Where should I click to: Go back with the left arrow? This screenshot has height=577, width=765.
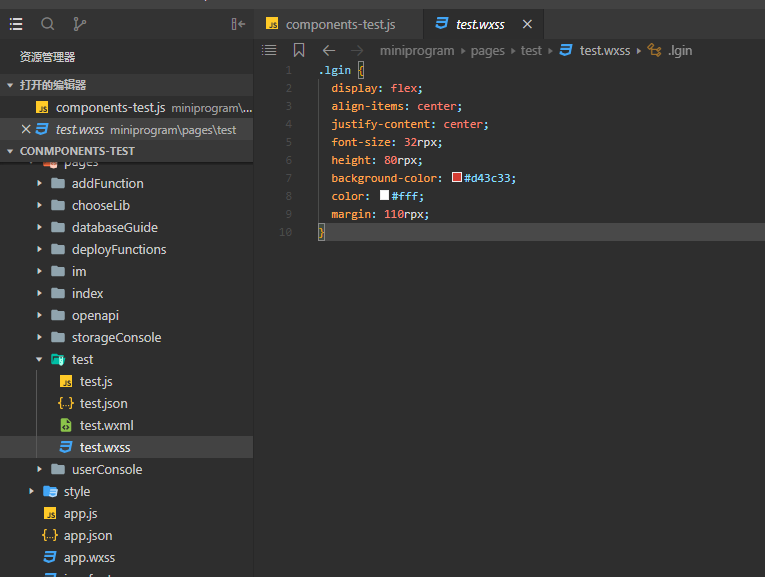tap(329, 50)
